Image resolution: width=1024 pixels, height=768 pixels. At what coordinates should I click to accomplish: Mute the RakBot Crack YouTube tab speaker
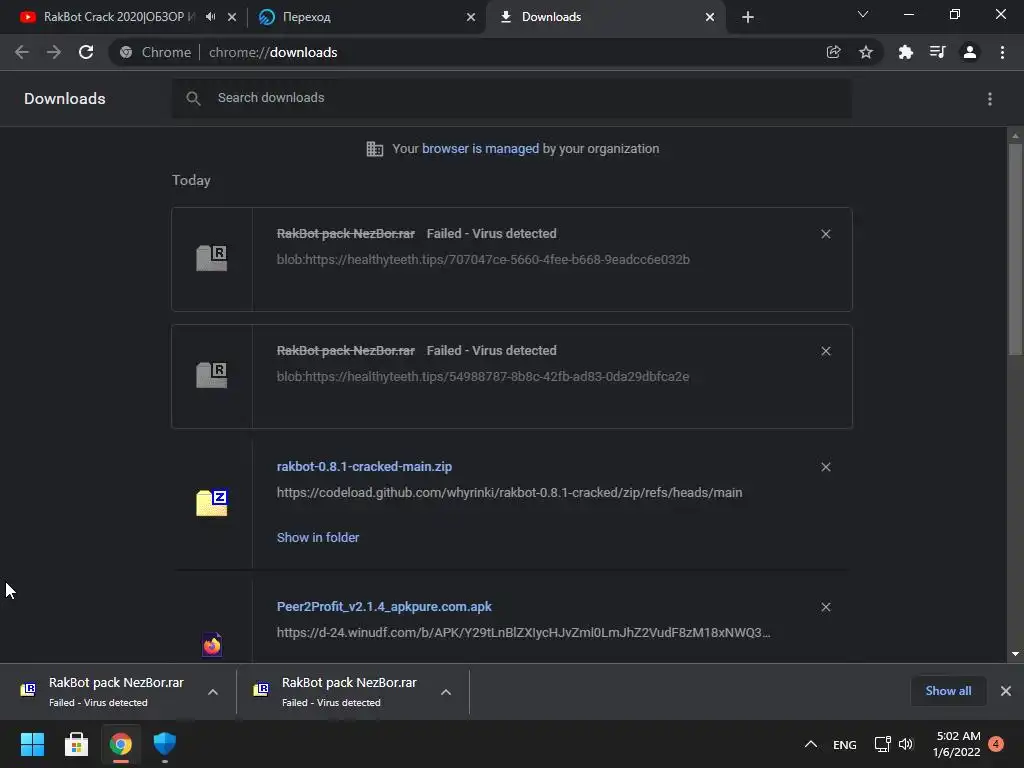click(x=210, y=17)
